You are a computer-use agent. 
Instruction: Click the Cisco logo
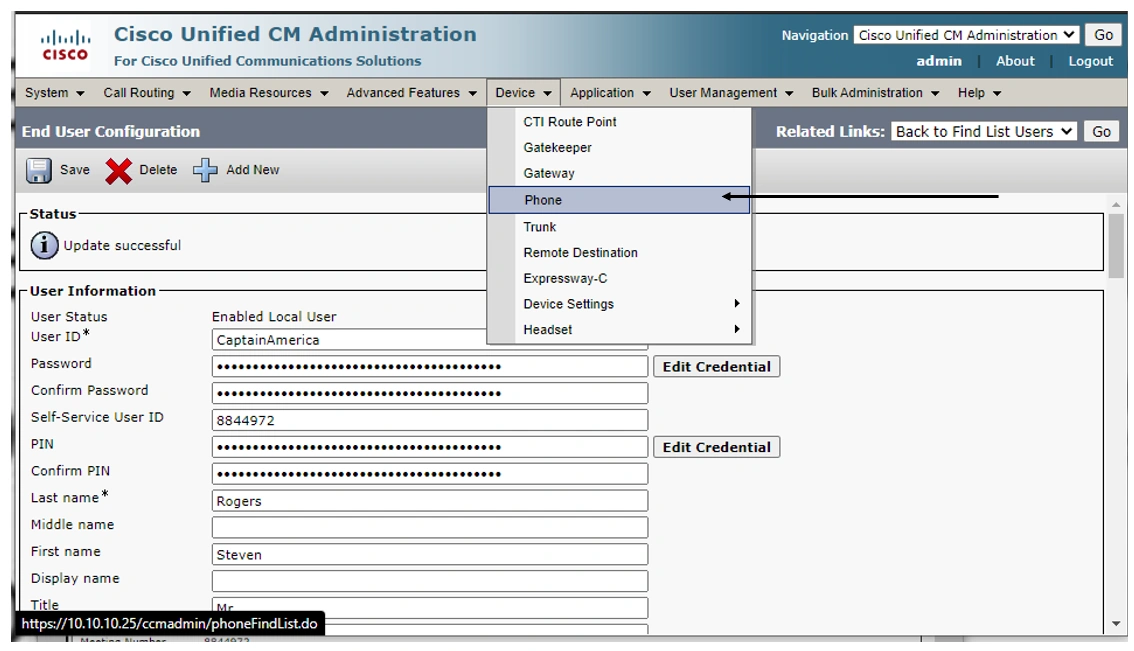pos(65,46)
